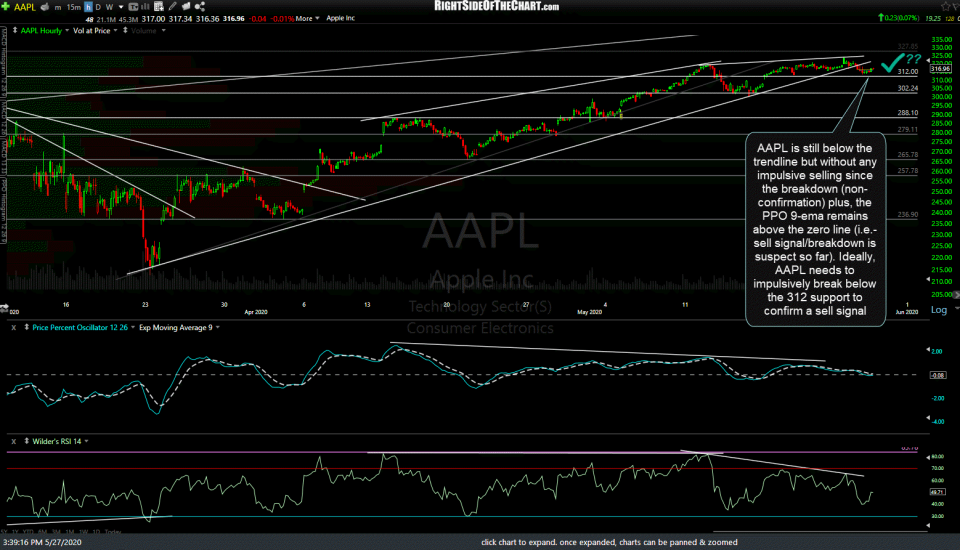Select the 15m timeframe
The image size is (960, 550).
coord(73,7)
